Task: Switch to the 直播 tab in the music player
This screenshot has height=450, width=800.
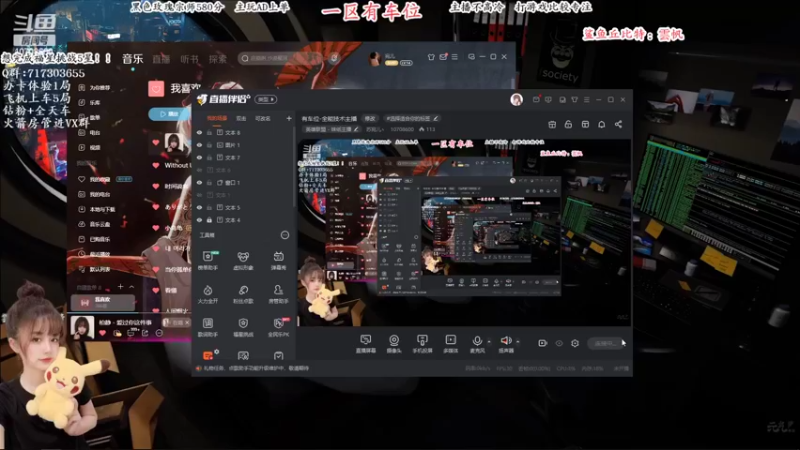Action: (161, 59)
